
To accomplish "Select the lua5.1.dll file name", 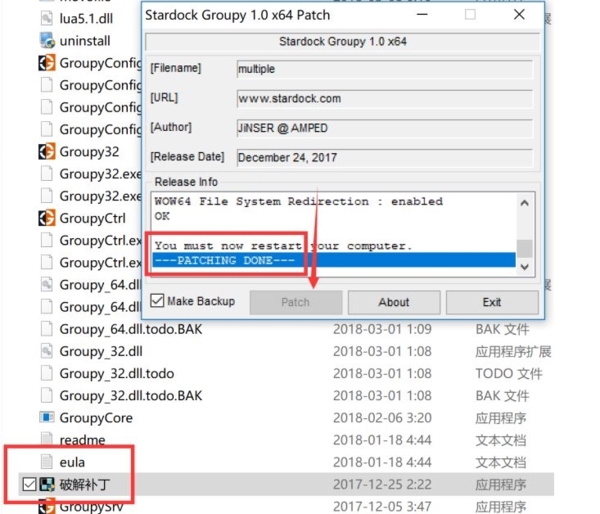I will (86, 19).
